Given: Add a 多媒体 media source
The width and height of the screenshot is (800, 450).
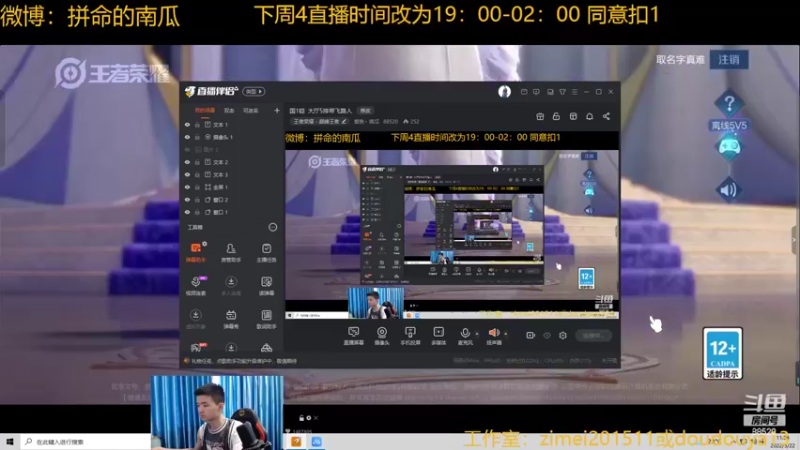Looking at the screenshot, I should pos(438,336).
